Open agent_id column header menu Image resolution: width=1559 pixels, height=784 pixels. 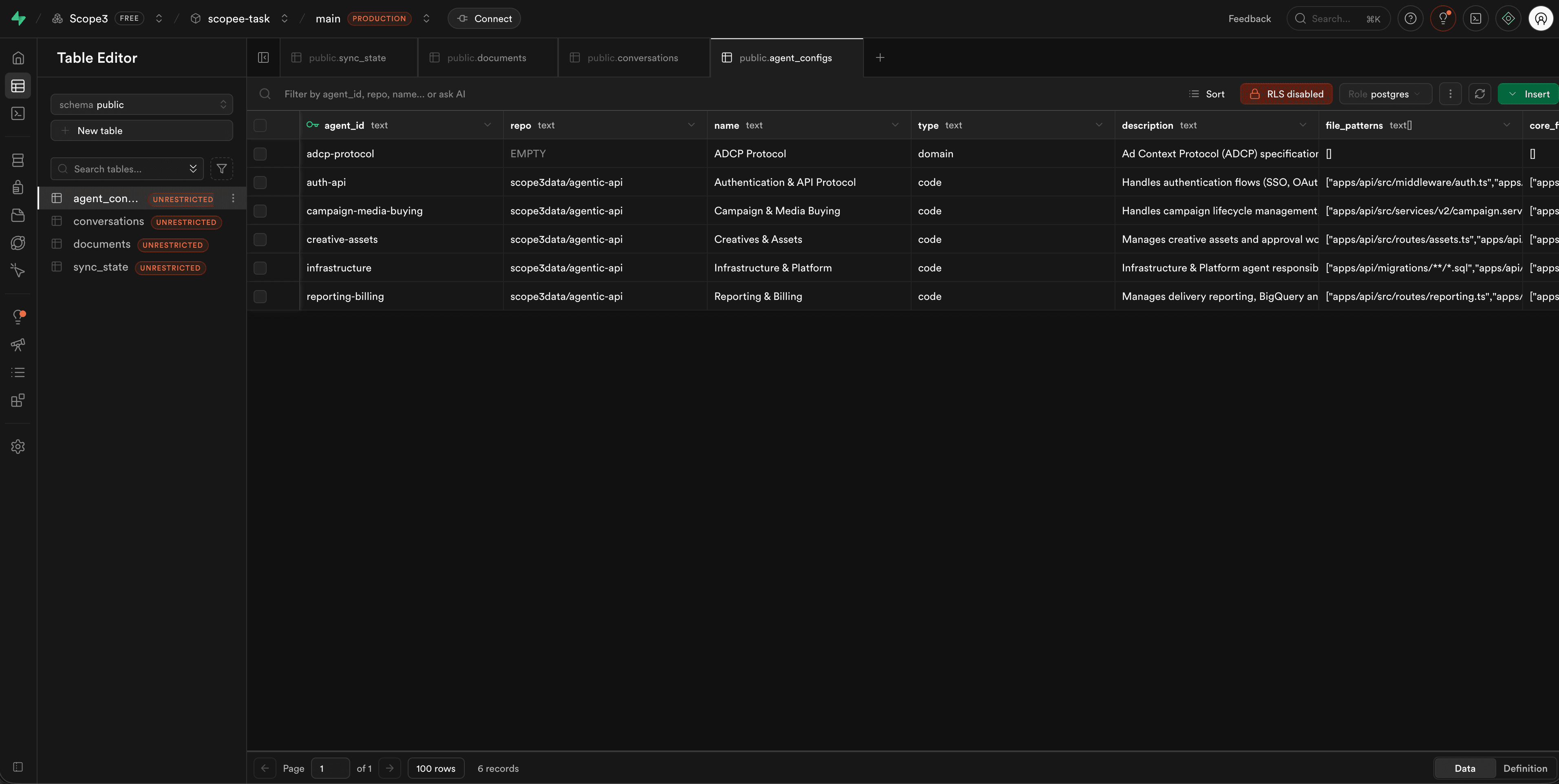click(487, 125)
